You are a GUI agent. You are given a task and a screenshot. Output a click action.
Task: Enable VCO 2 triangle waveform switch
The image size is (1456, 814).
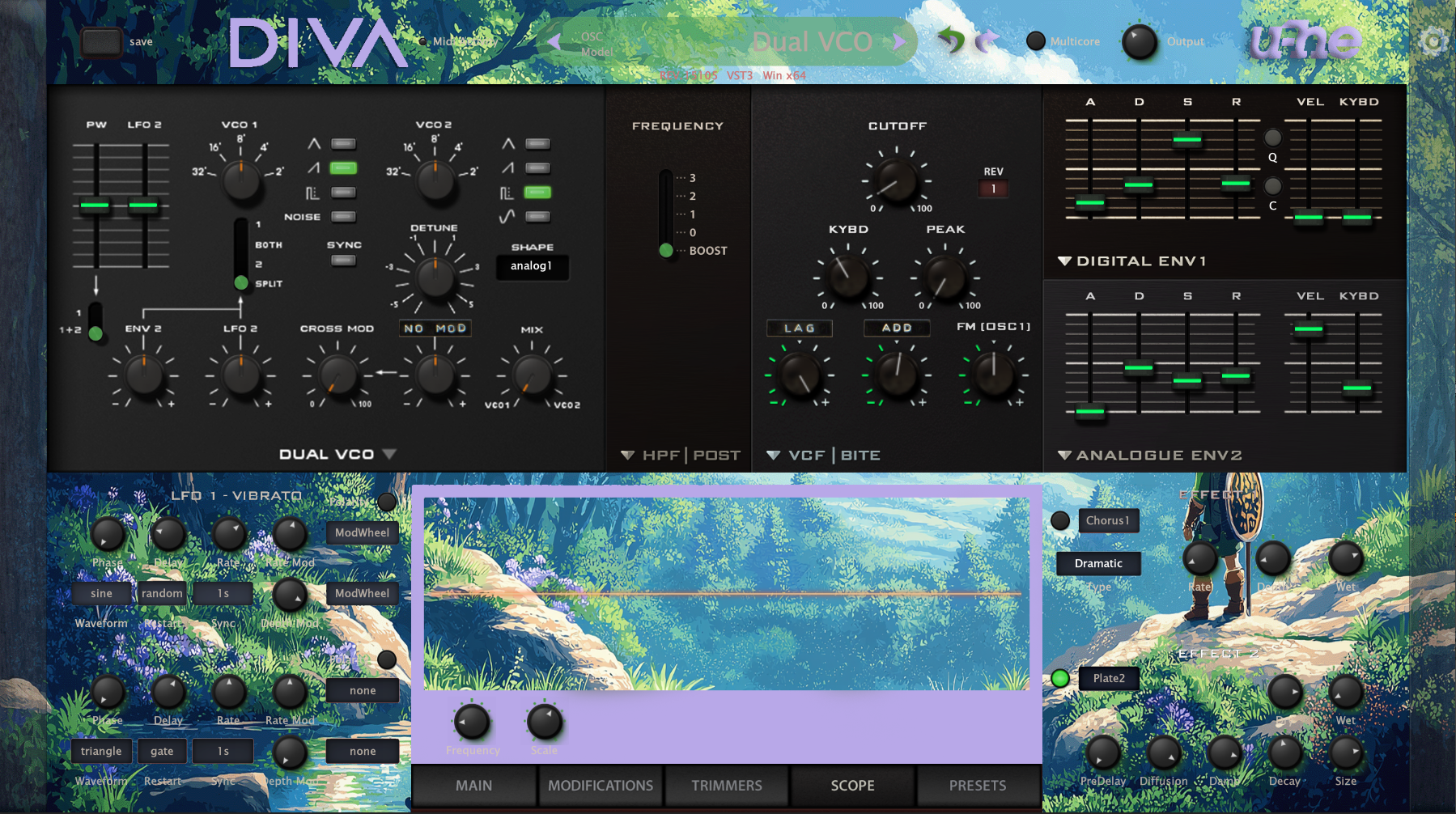pyautogui.click(x=537, y=144)
